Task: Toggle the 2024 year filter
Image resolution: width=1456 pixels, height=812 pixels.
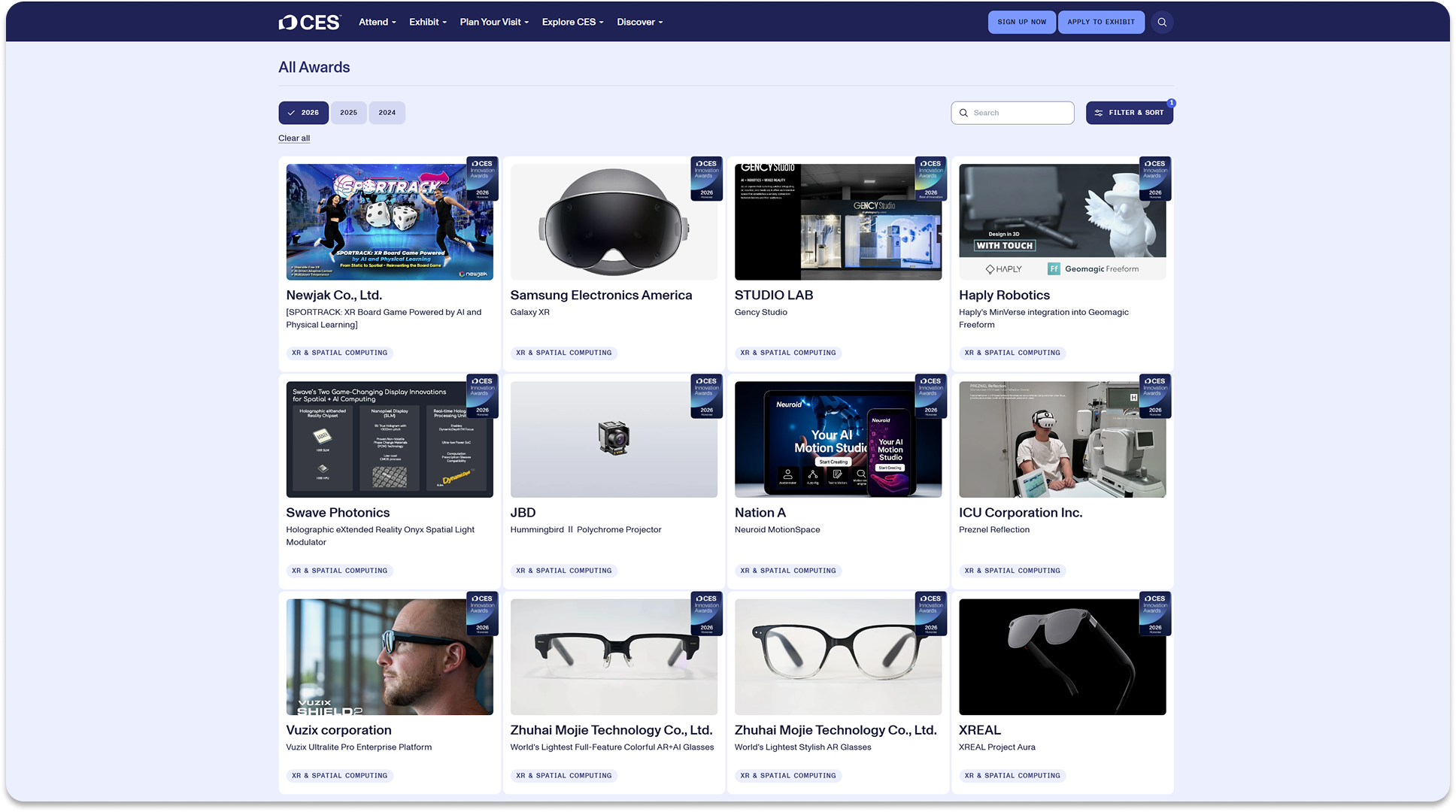Action: point(387,113)
